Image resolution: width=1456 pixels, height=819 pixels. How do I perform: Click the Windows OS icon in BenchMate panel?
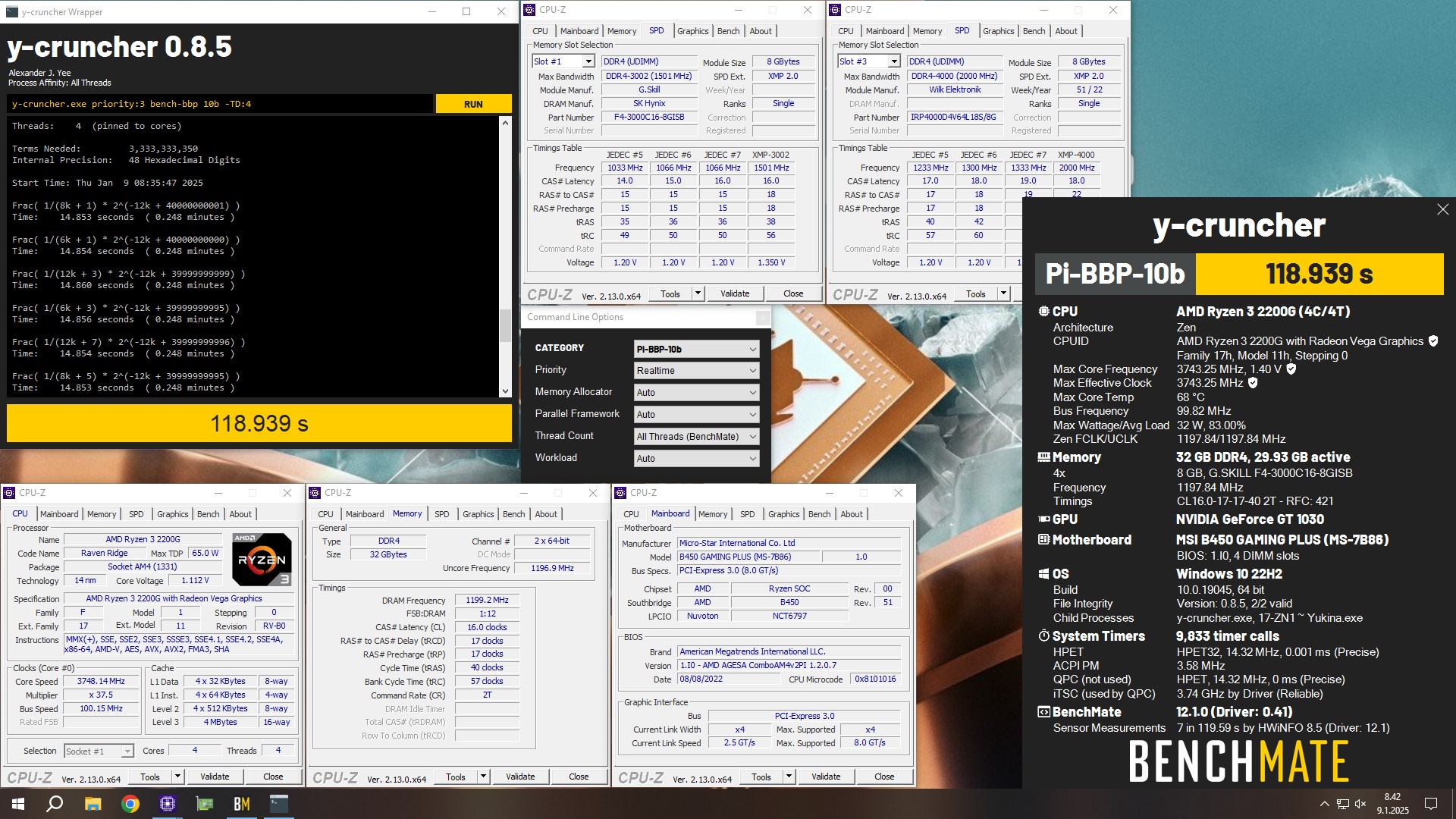[x=1044, y=574]
